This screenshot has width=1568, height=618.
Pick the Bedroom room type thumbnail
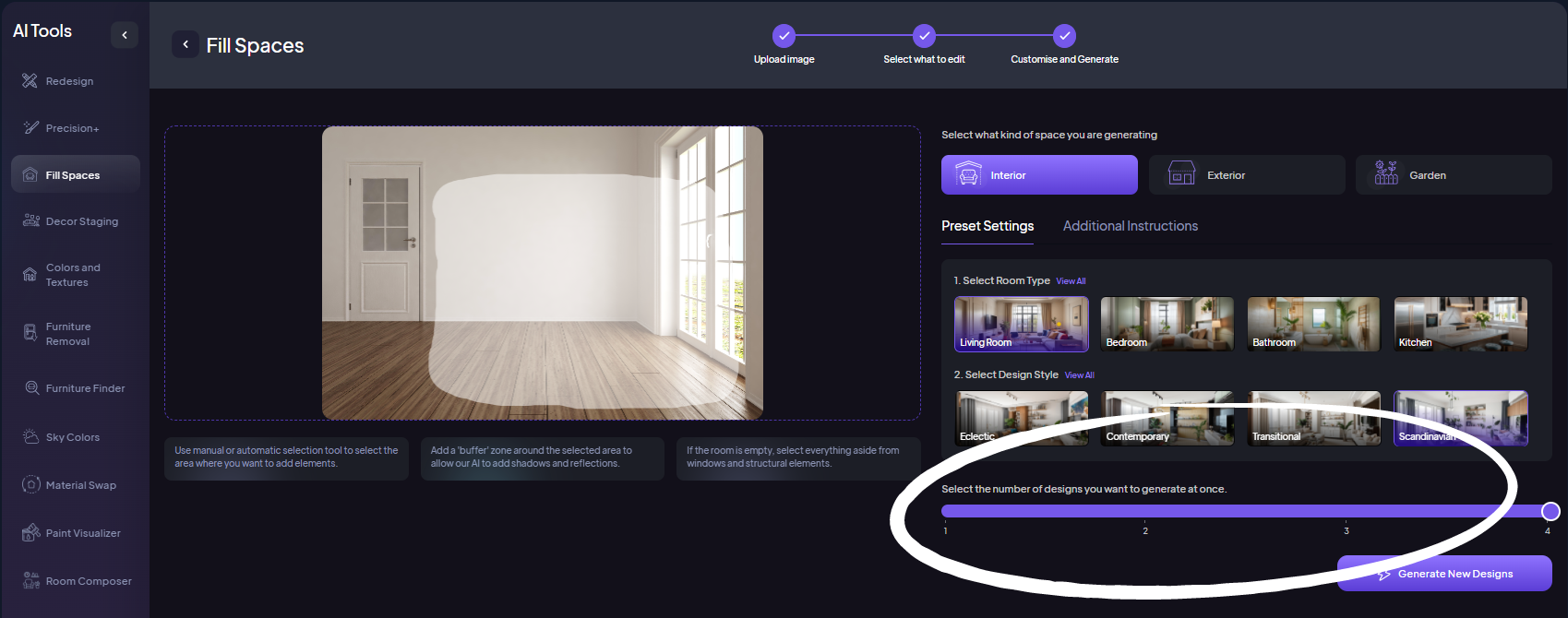point(1167,324)
